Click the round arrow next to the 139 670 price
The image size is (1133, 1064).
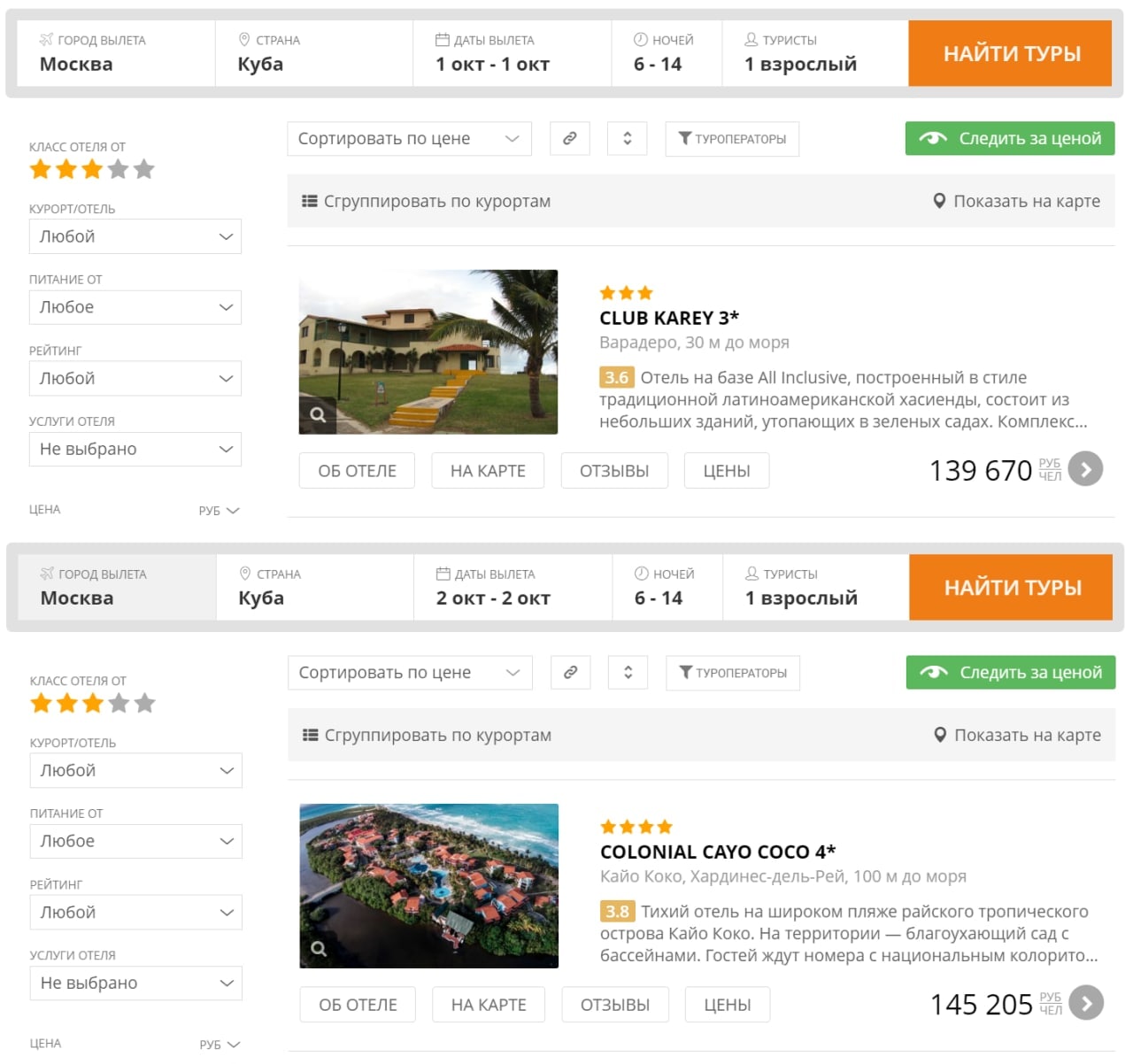[x=1085, y=469]
